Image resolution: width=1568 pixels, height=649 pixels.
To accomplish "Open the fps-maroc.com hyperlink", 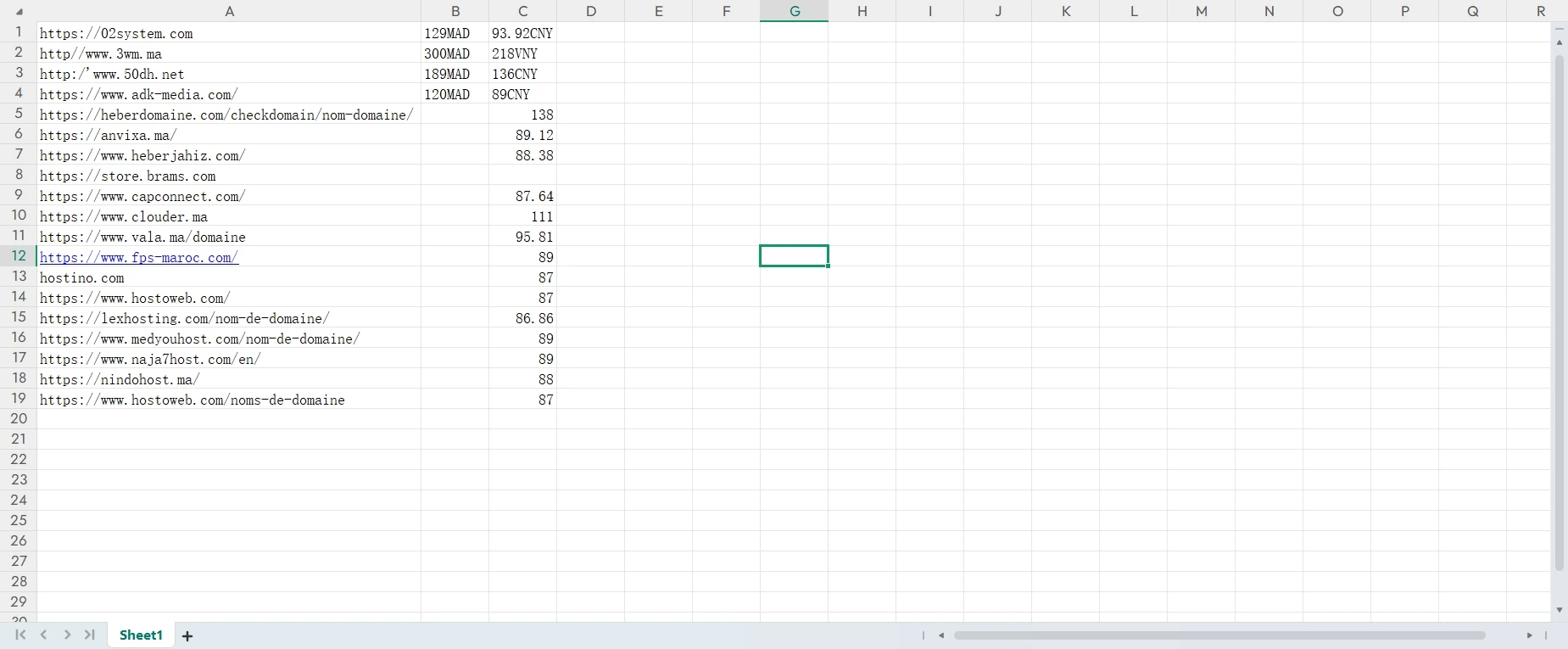I will click(x=139, y=257).
